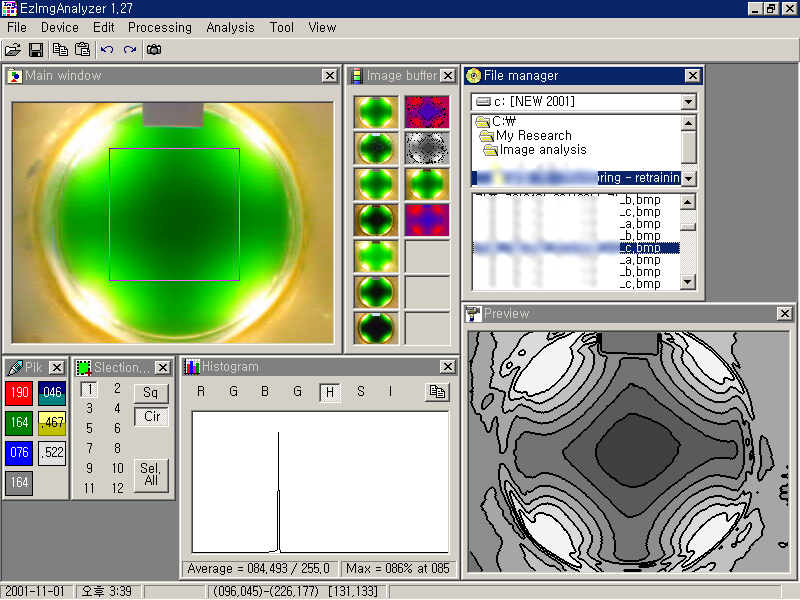The width and height of the screenshot is (800, 600).
Task: Switch histogram to the R channel
Action: coord(201,391)
